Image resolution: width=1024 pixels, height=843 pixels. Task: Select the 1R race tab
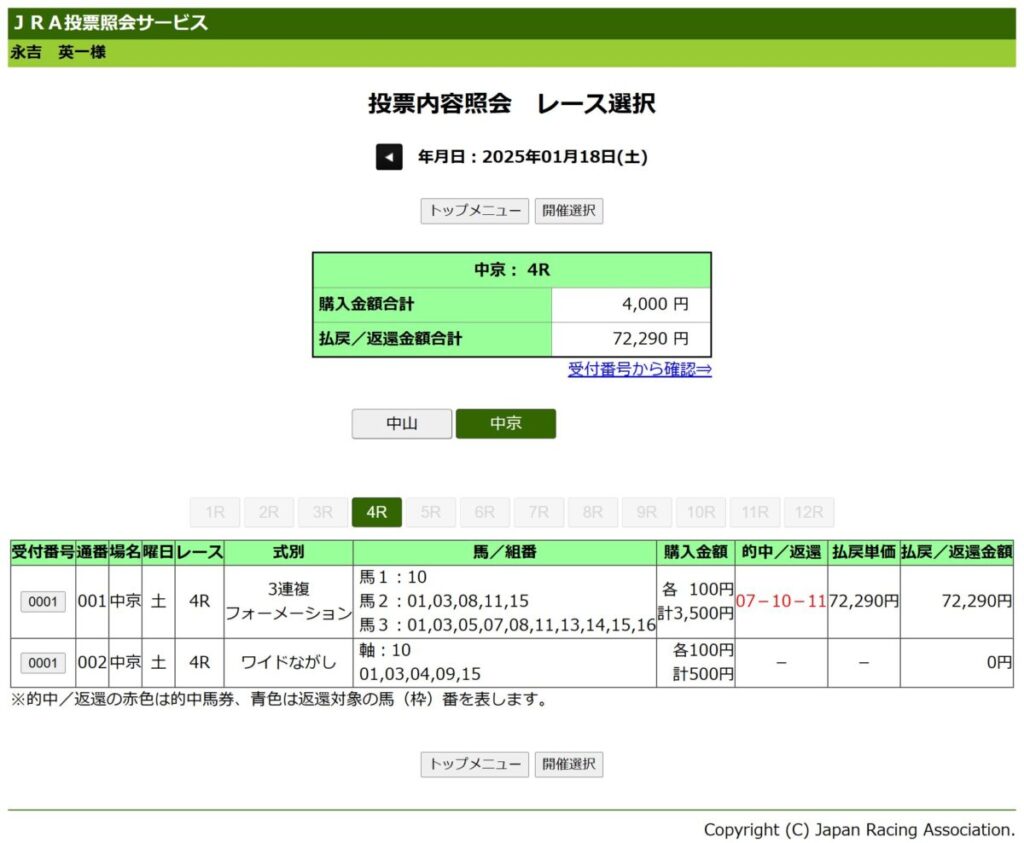(215, 513)
